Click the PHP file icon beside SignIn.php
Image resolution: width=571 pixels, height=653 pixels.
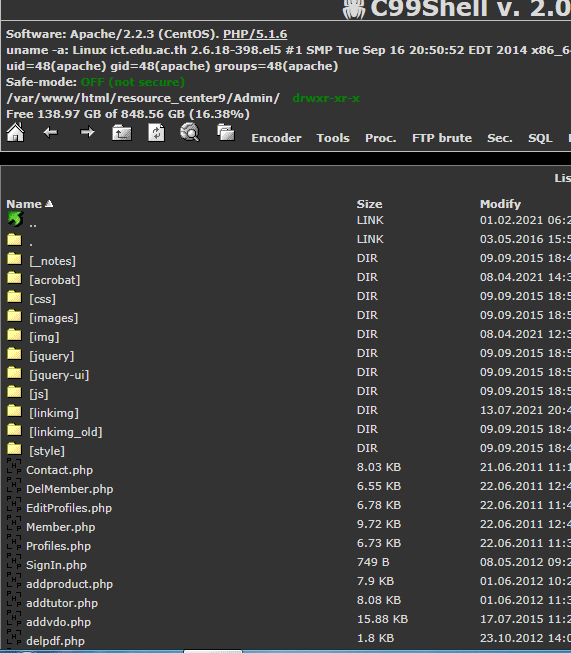[14, 561]
